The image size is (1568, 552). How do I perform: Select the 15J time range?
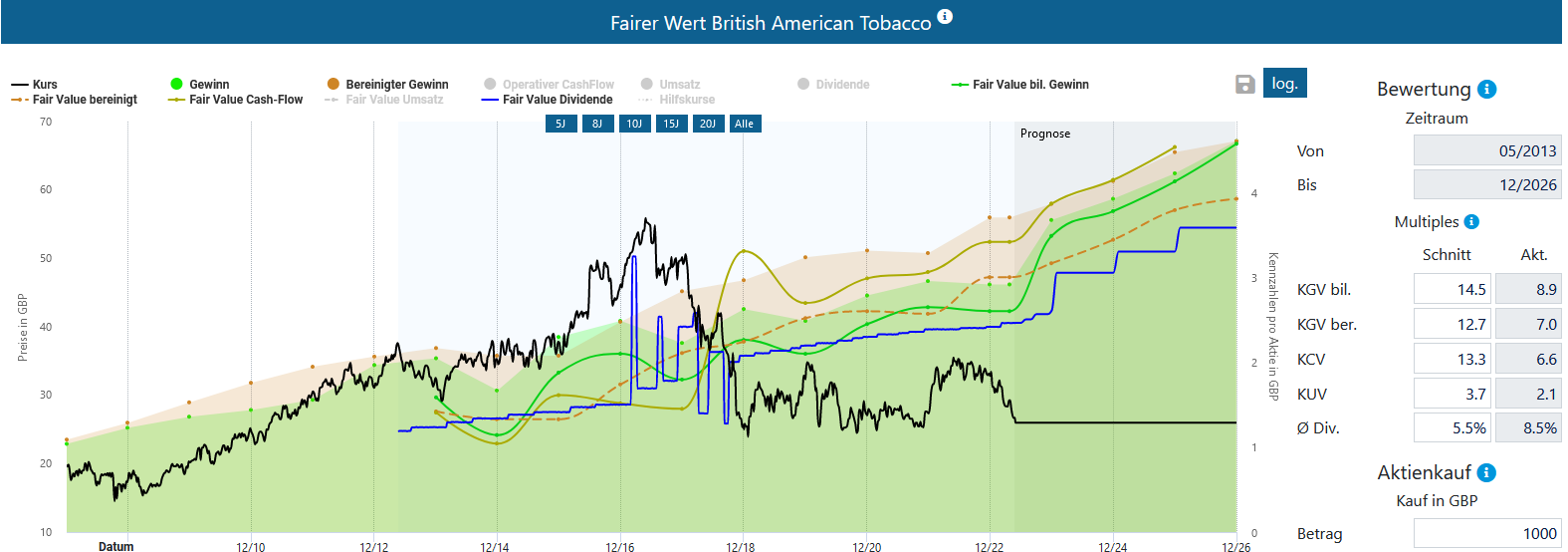[671, 124]
